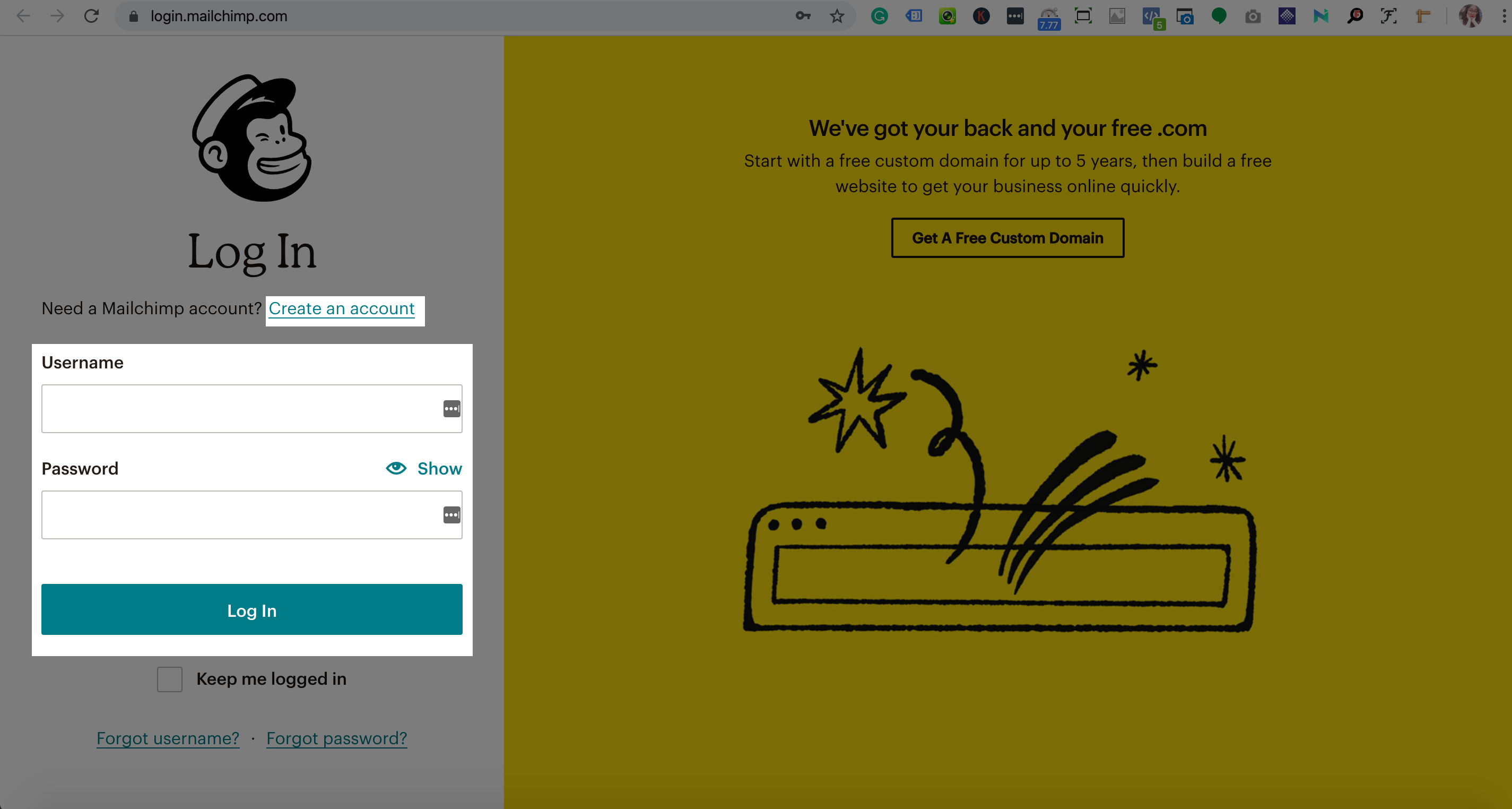Screen dimensions: 1512x809
Task: Open the bracketed F font identifier extension
Action: [x=1389, y=16]
